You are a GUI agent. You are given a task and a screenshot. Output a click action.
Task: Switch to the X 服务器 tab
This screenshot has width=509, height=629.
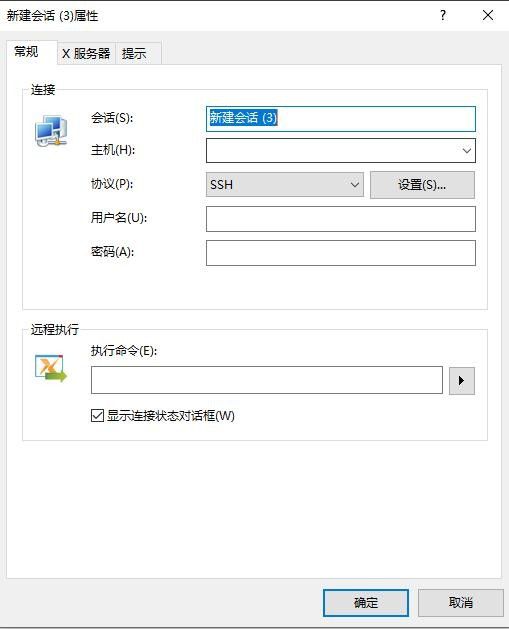coord(86,53)
